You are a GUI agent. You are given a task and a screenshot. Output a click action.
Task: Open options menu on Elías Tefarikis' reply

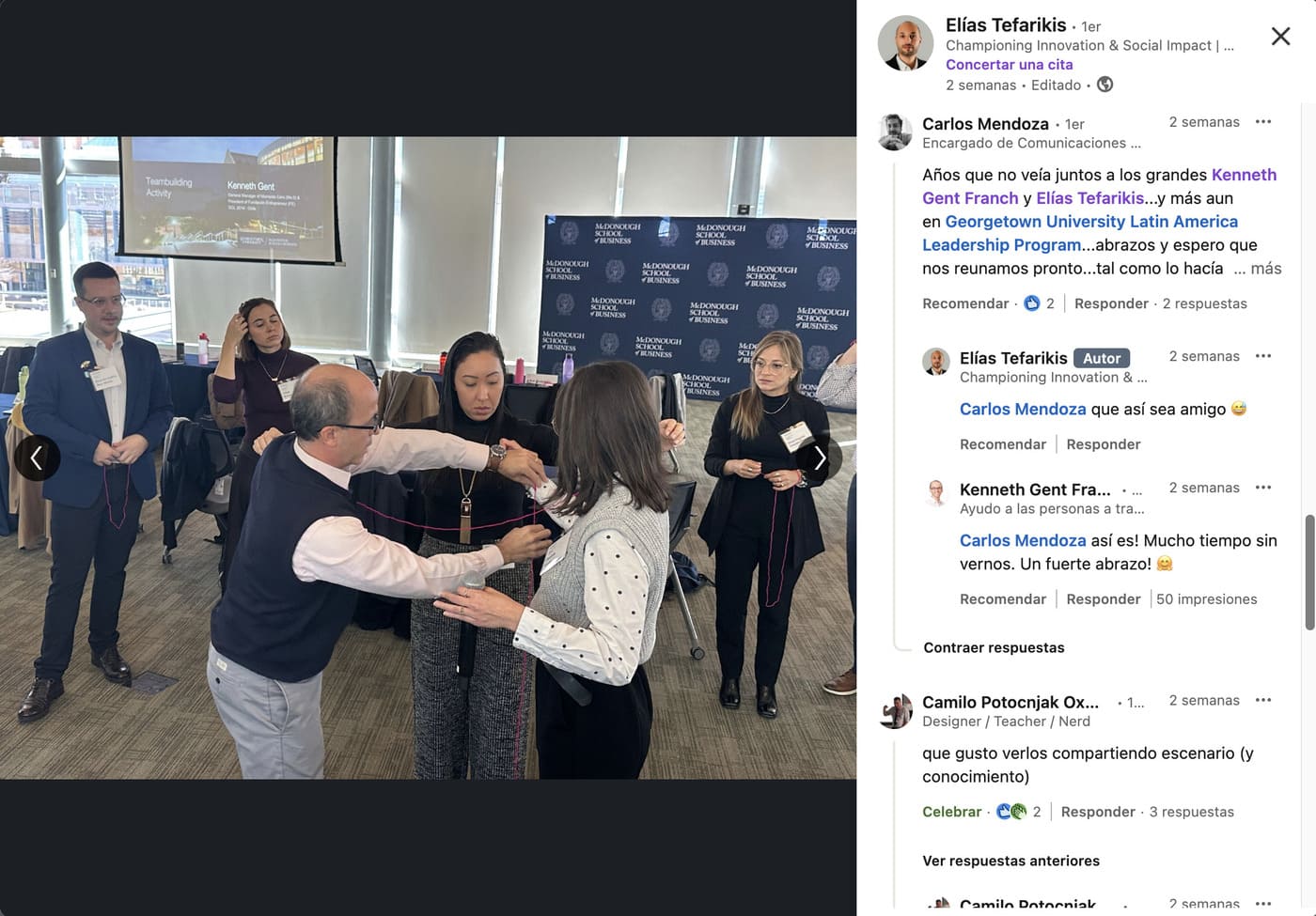pos(1263,356)
